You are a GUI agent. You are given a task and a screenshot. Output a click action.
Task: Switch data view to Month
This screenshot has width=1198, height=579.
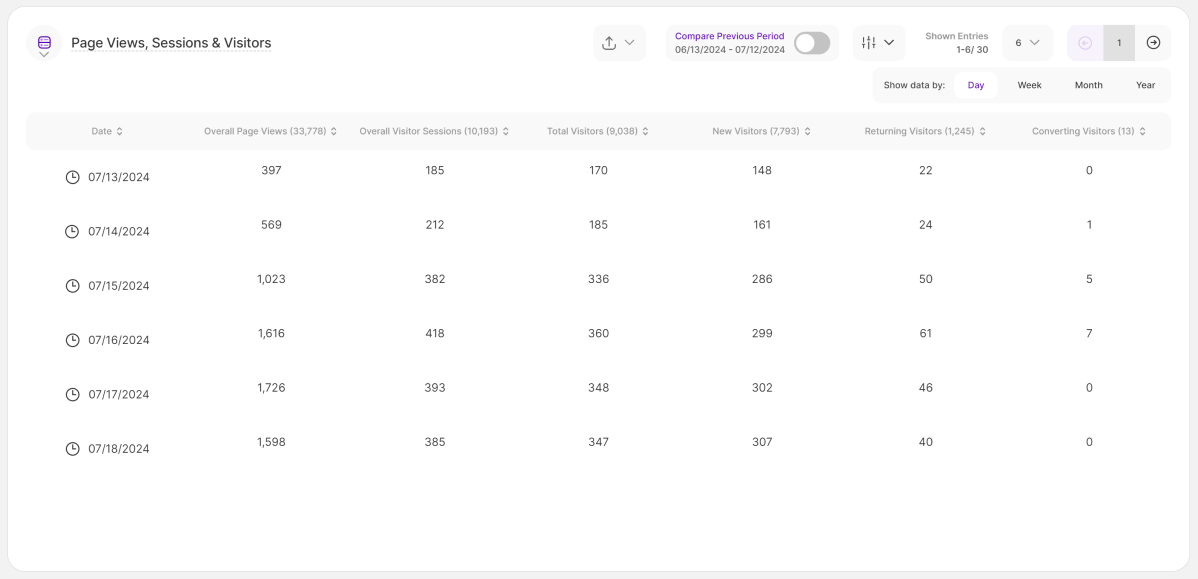click(1088, 85)
